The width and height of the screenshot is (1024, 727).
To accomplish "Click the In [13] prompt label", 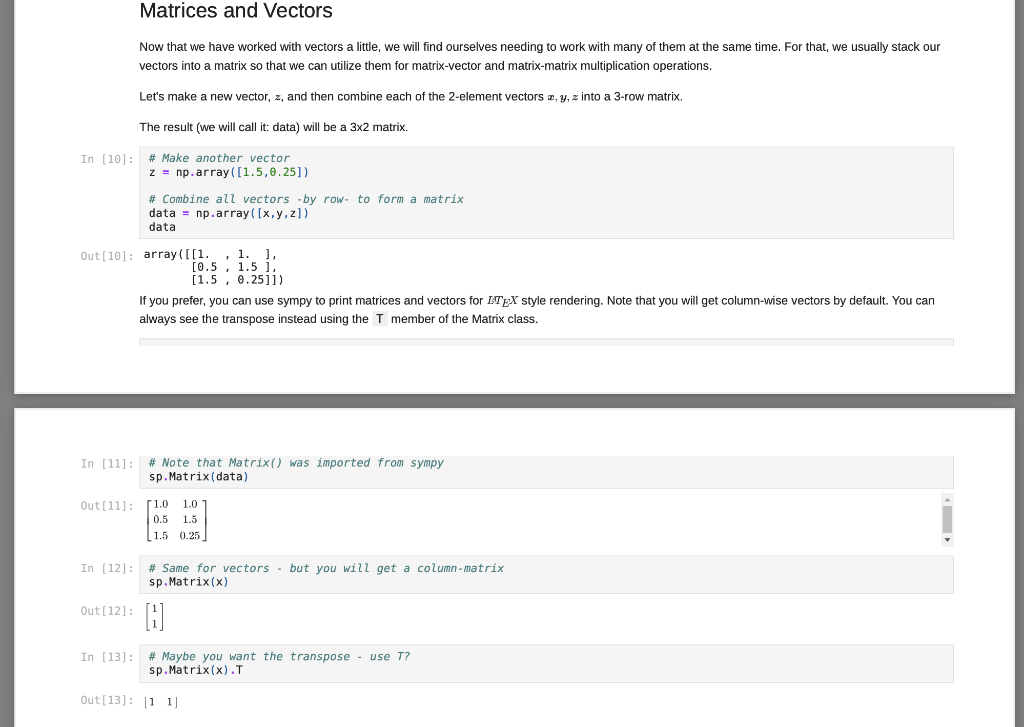I will click(x=106, y=657).
